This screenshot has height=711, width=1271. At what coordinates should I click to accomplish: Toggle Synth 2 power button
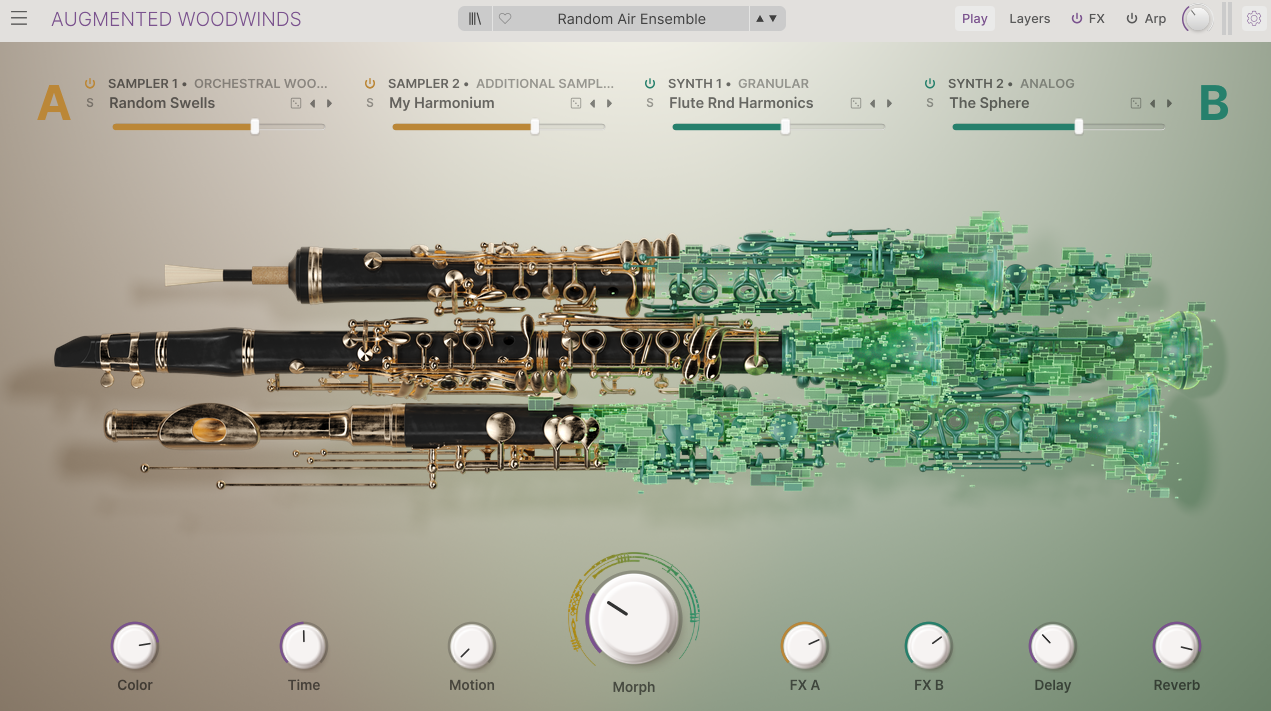[930, 84]
